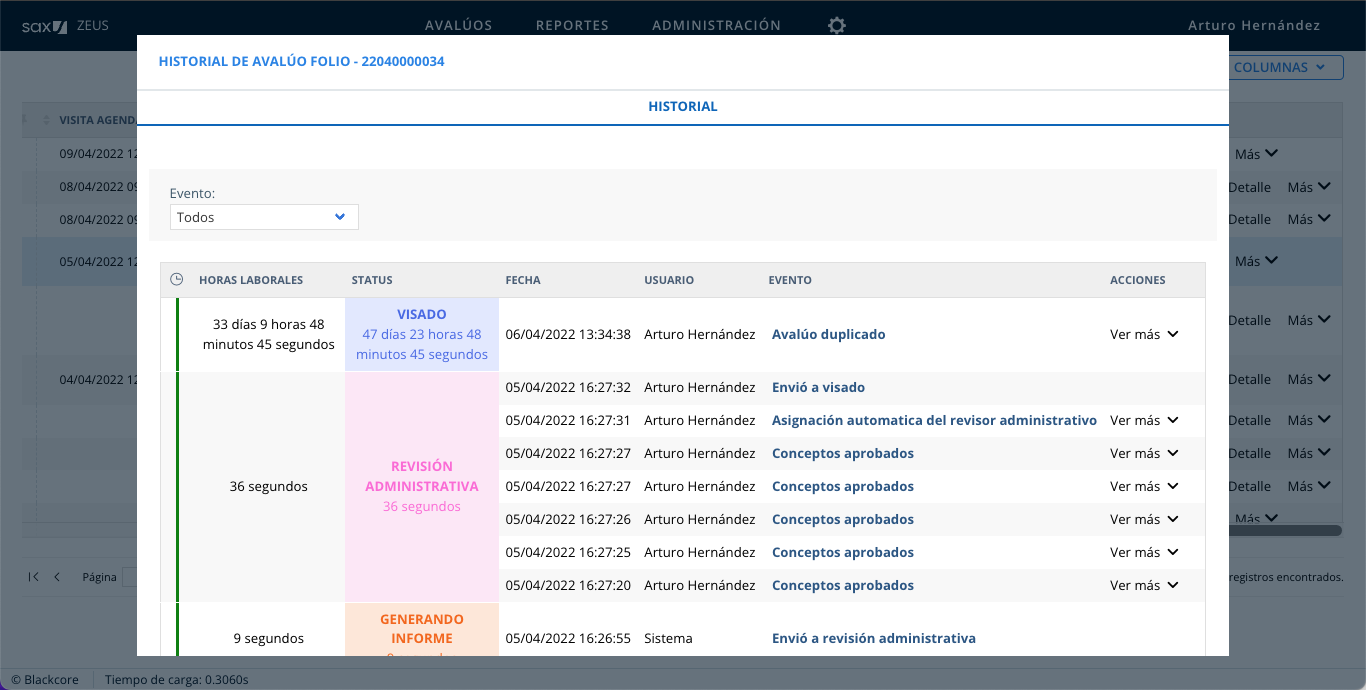Click the Horas Laborales column header
This screenshot has height=690, width=1366.
(251, 280)
